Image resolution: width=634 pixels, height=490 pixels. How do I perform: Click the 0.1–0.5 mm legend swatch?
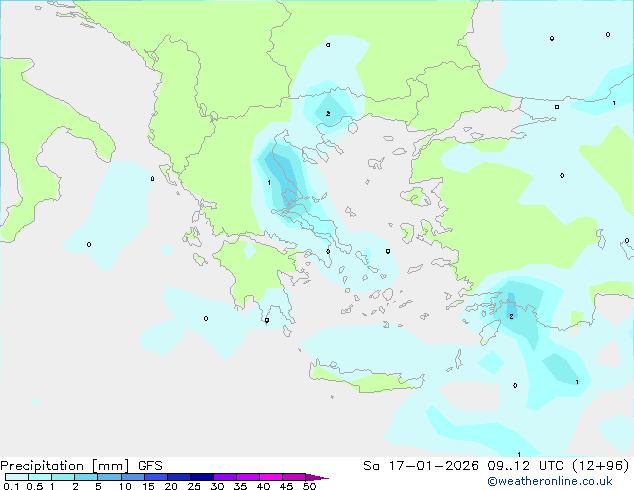pos(17,477)
